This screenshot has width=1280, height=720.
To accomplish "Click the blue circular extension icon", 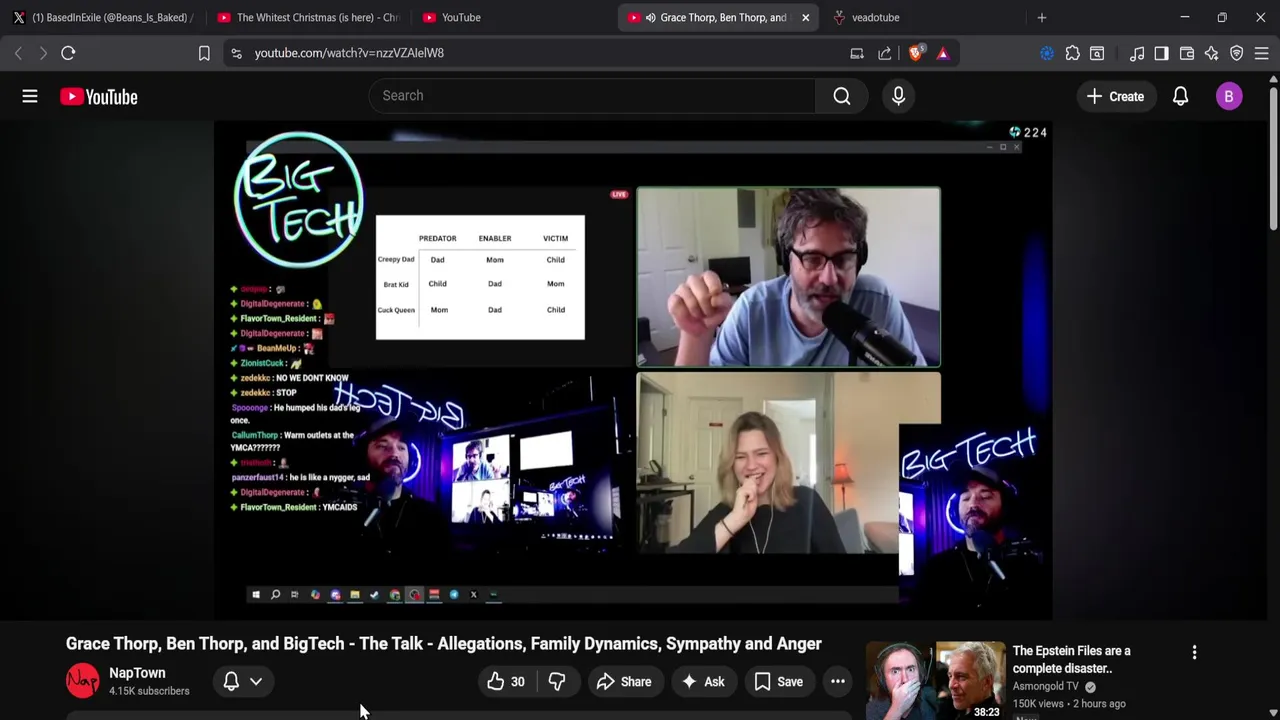I will pos(1047,53).
